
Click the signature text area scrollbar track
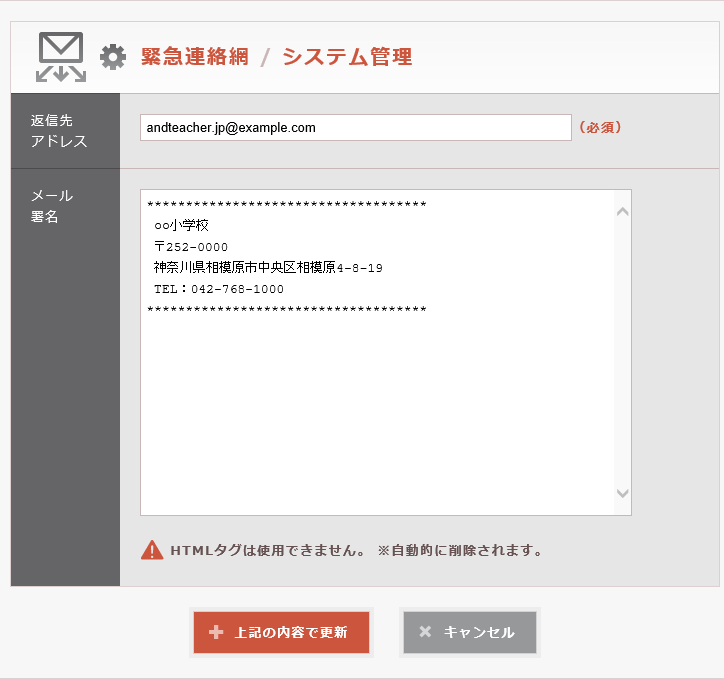622,352
